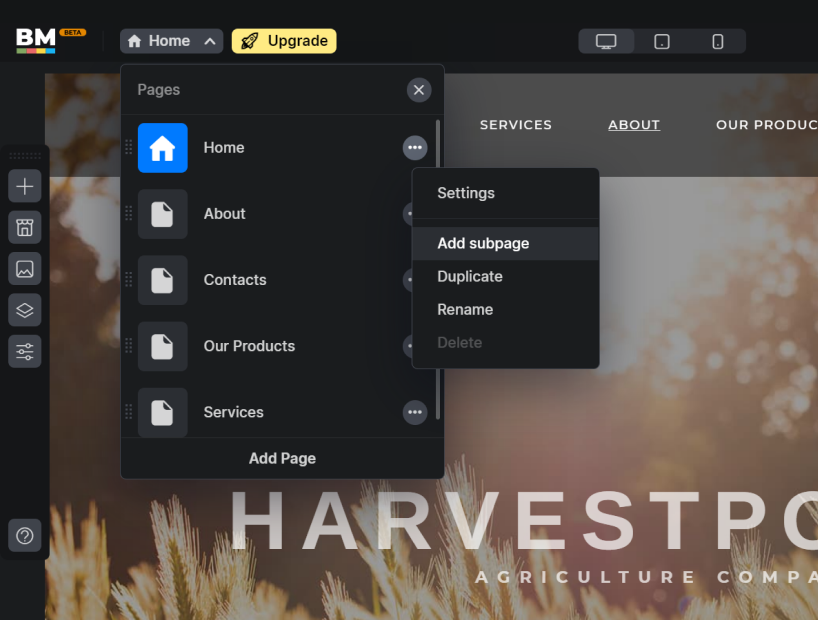Image resolution: width=818 pixels, height=620 pixels.
Task: Grab the Our Products row drag handle
Action: coord(128,346)
